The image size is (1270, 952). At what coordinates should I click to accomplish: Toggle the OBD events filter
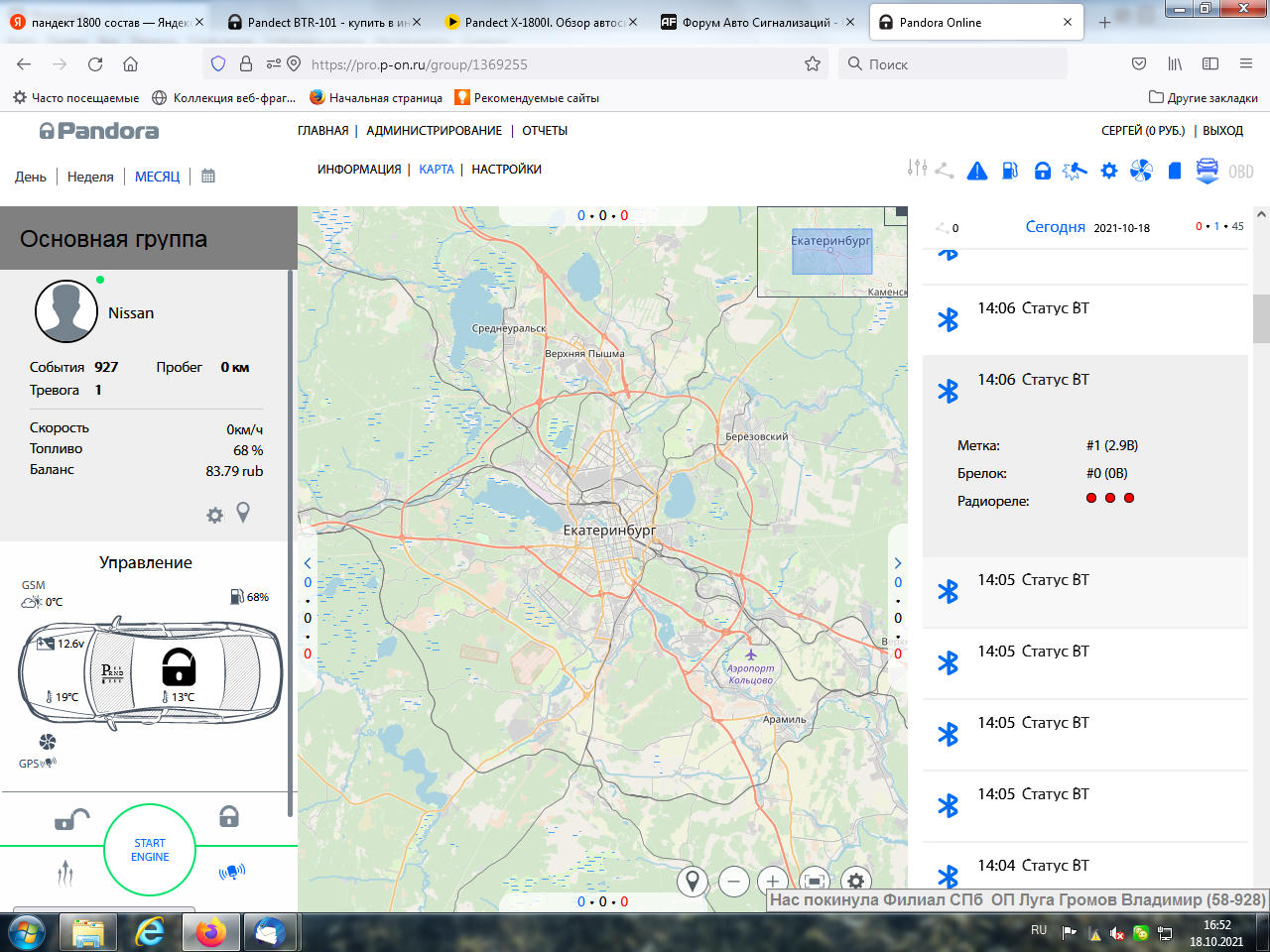(x=1240, y=172)
